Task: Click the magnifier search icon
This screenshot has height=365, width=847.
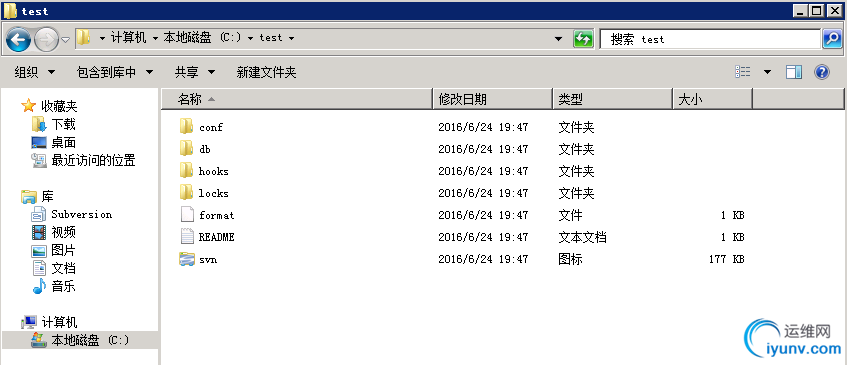Action: [832, 39]
